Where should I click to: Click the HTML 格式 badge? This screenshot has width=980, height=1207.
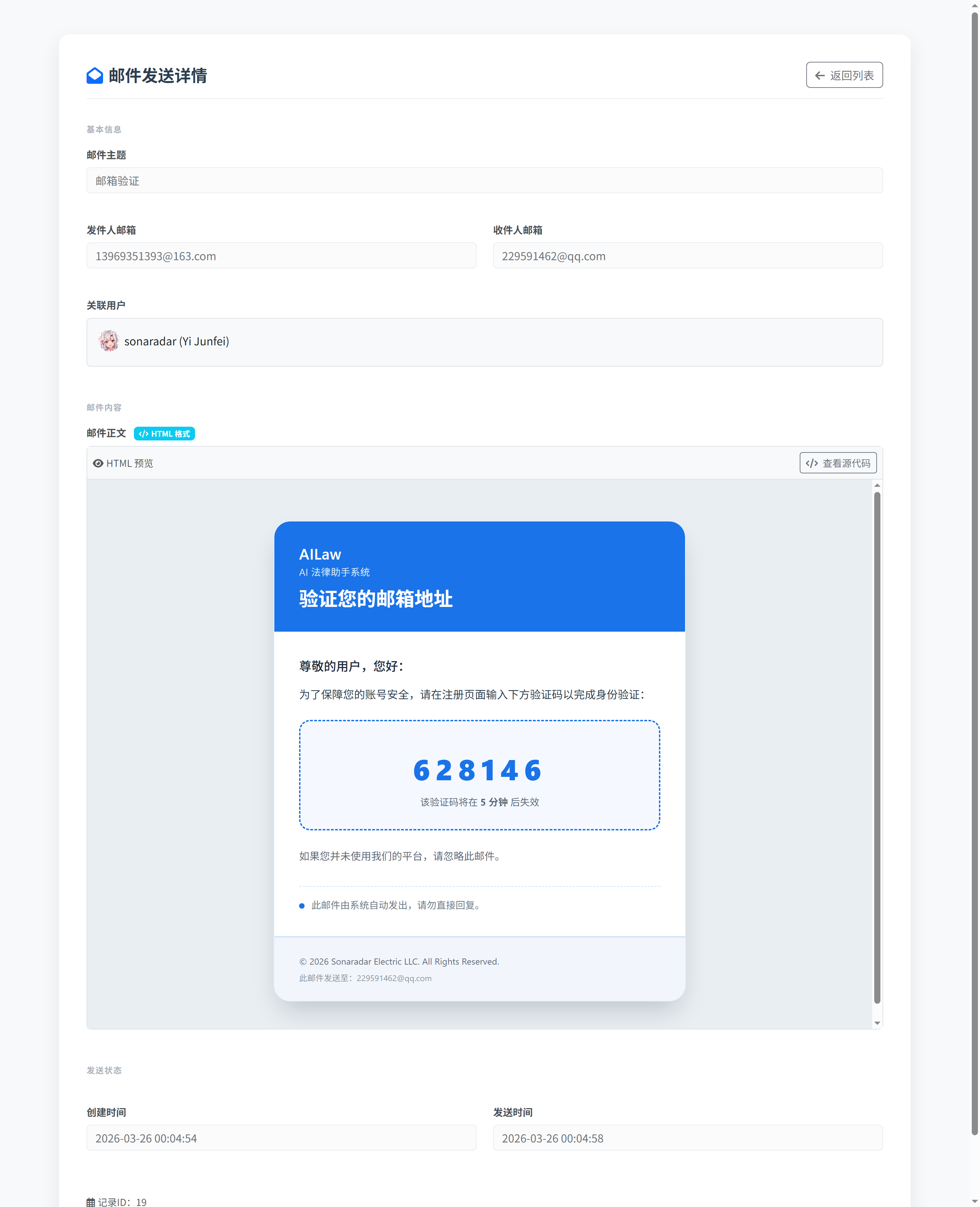[x=164, y=433]
